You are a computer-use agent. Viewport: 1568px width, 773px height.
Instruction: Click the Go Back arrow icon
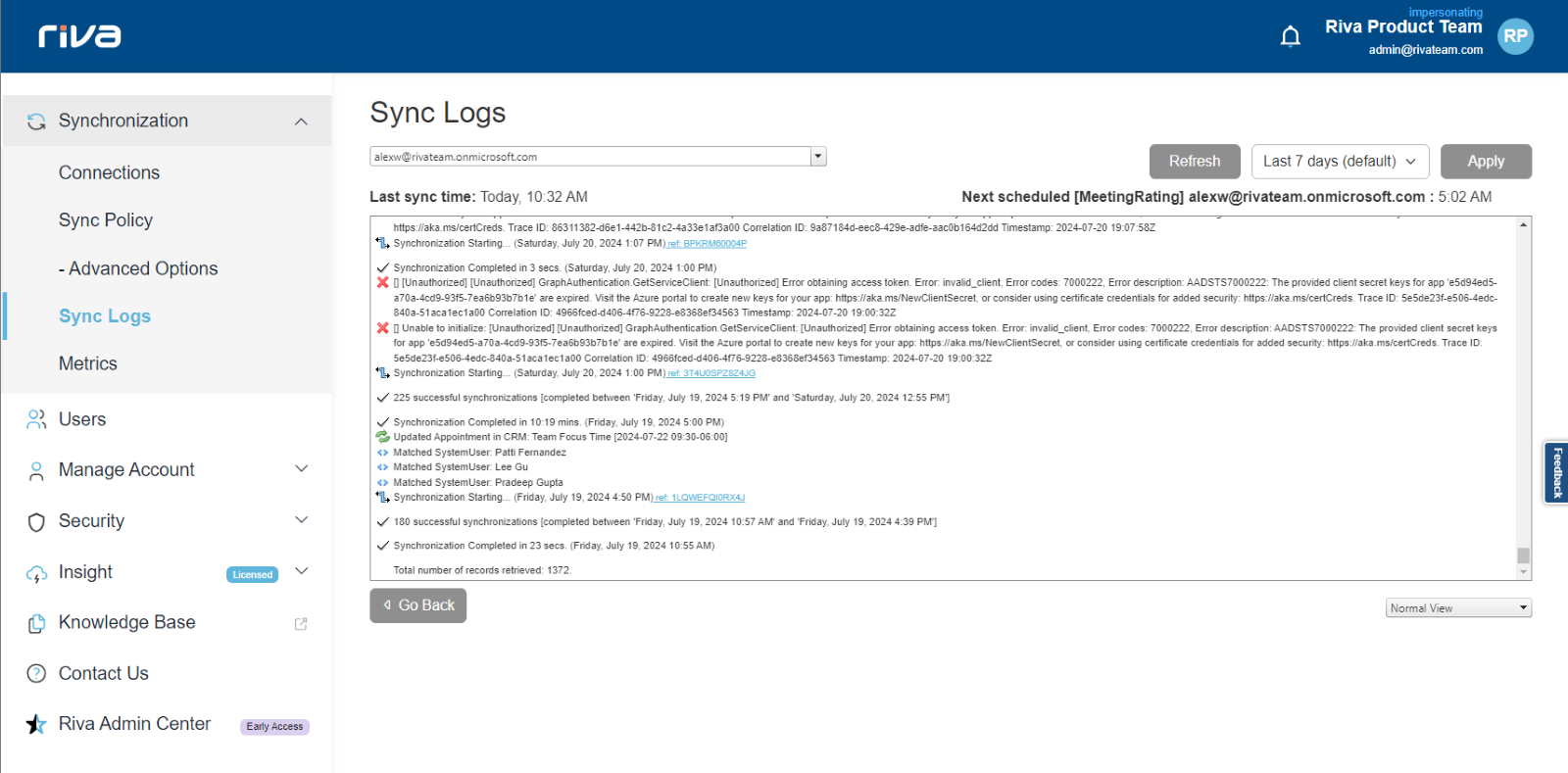[387, 605]
